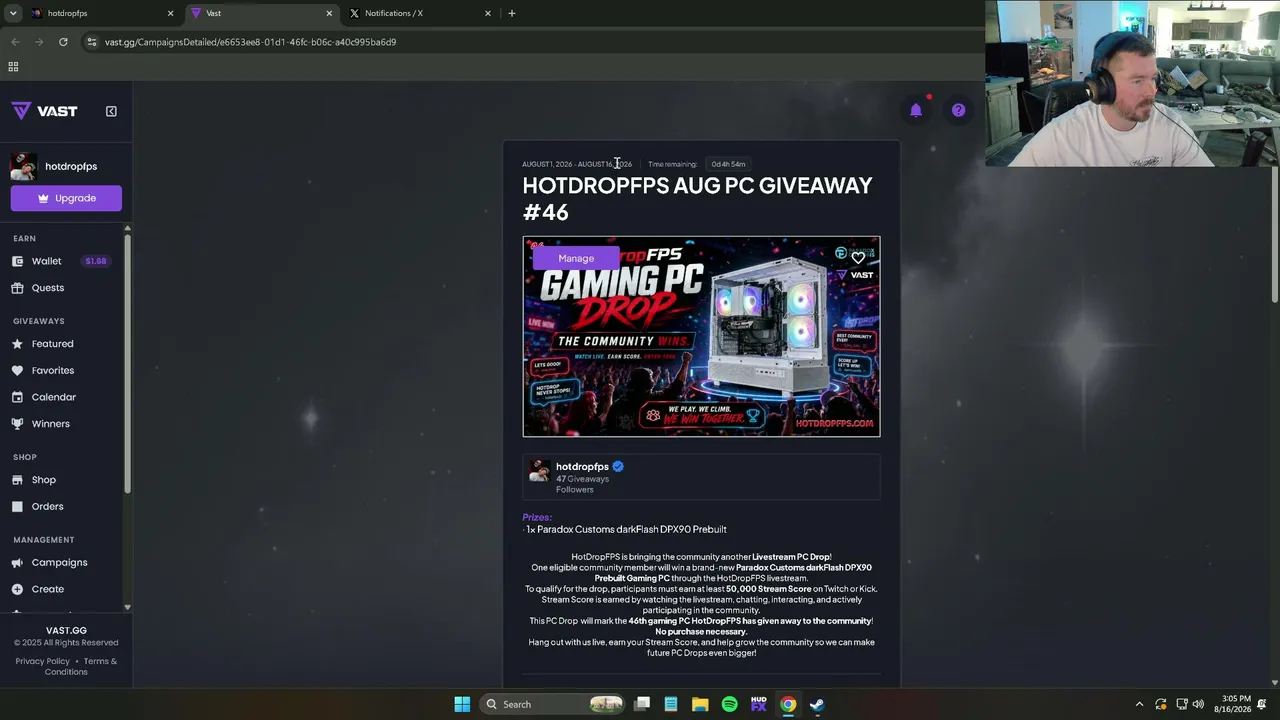The width and height of the screenshot is (1280, 720).
Task: Open the apps grid in bookmarks bar
Action: tap(13, 67)
